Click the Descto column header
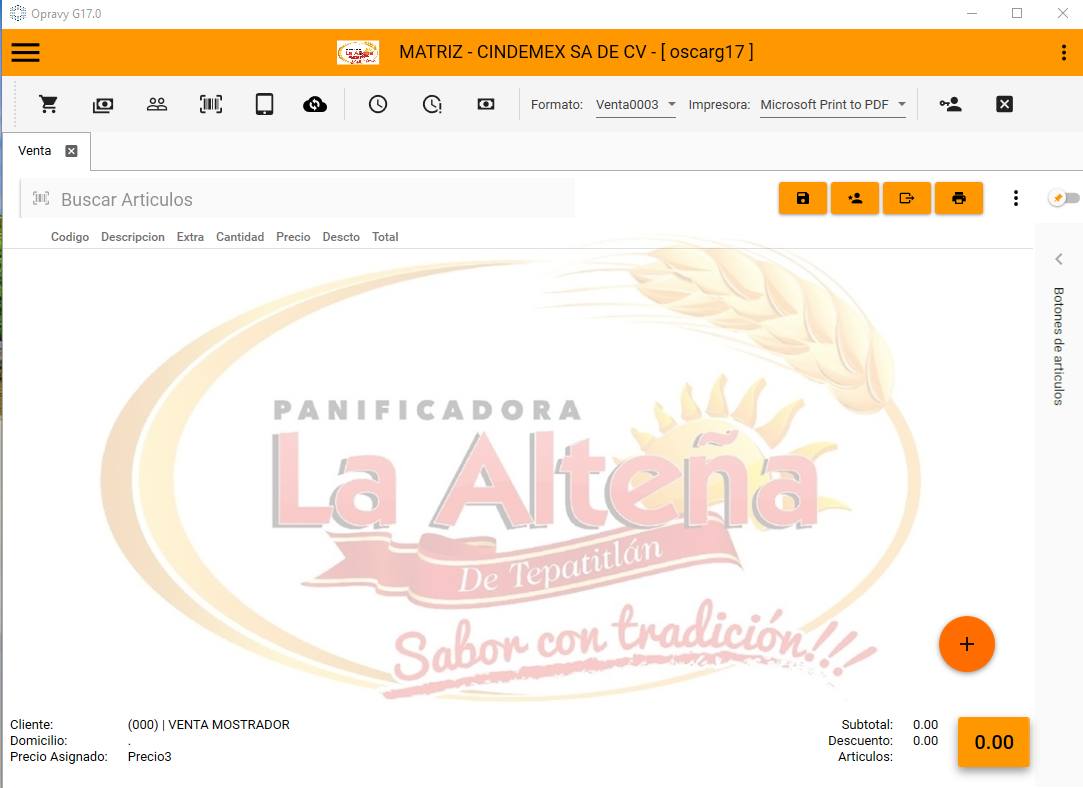This screenshot has height=788, width=1083. (341, 237)
